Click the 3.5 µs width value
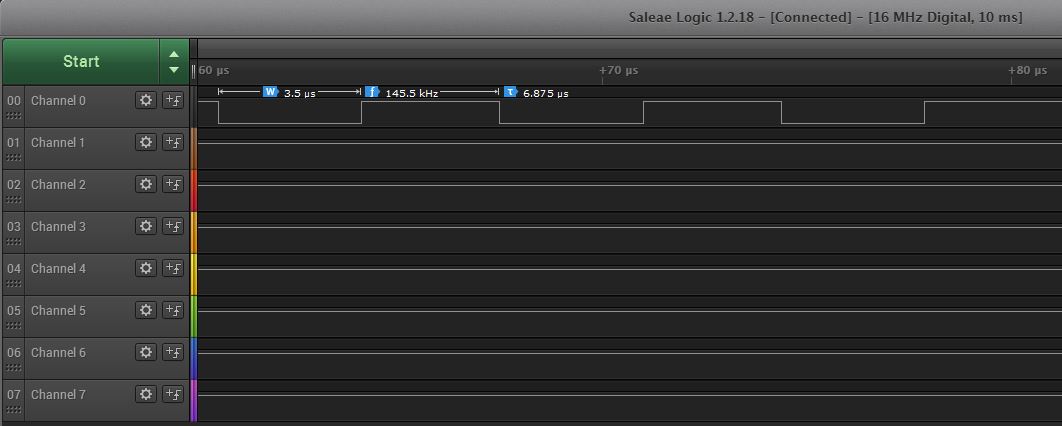The width and height of the screenshot is (1062, 426). click(299, 93)
